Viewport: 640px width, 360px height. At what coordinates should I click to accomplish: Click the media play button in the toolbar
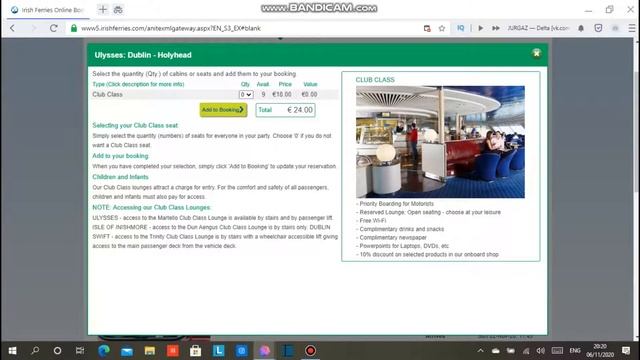click(480, 28)
